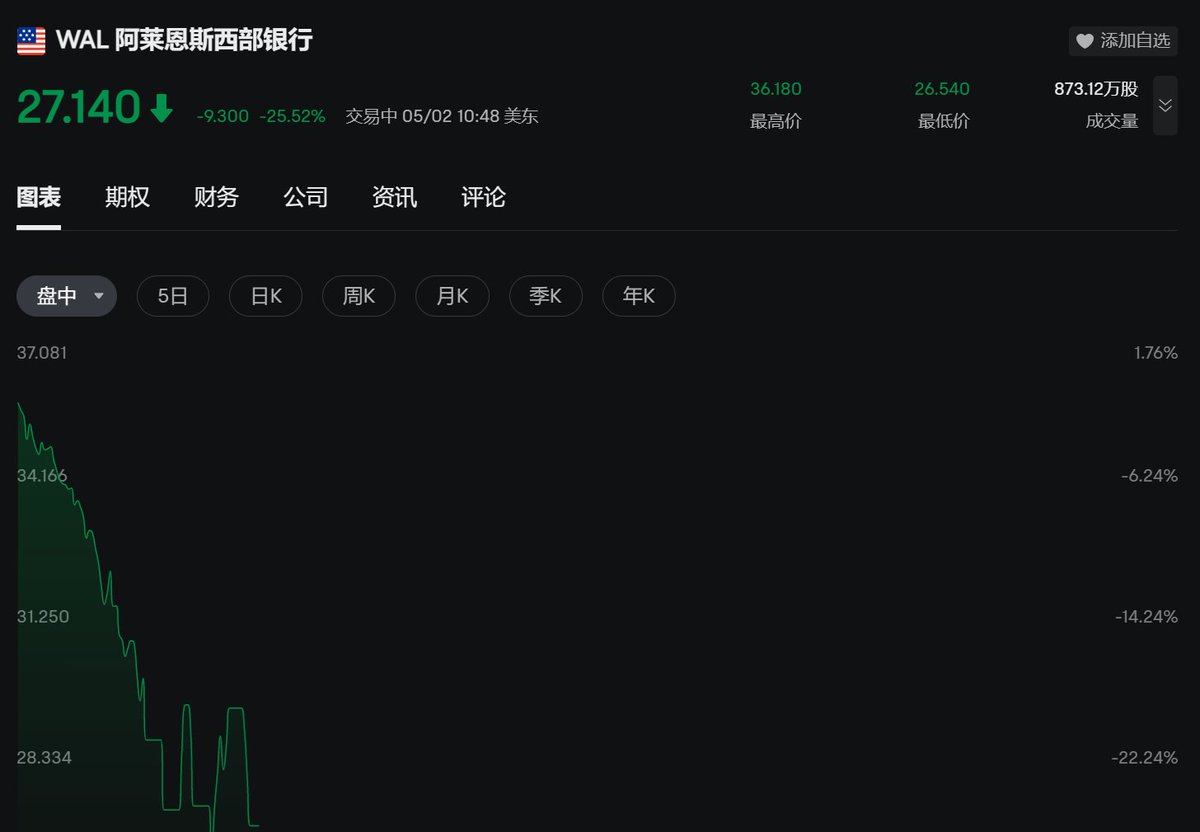Click the heart icon in 添加自选
1200x832 pixels.
[1085, 42]
